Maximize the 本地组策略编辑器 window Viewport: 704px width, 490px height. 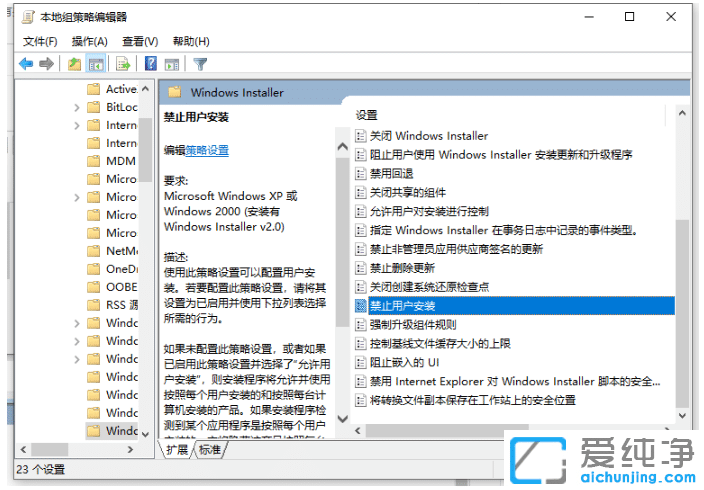click(629, 17)
